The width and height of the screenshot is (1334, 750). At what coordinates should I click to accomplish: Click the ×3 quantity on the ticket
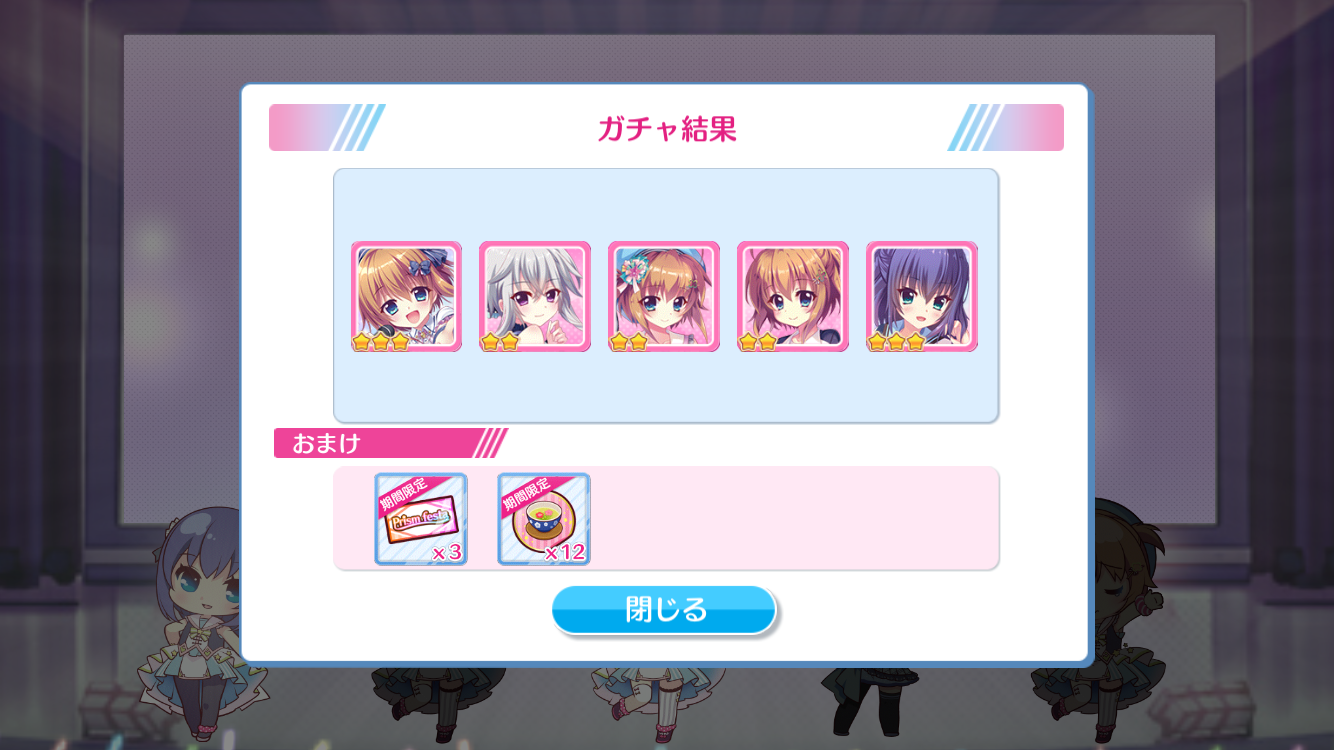(446, 552)
